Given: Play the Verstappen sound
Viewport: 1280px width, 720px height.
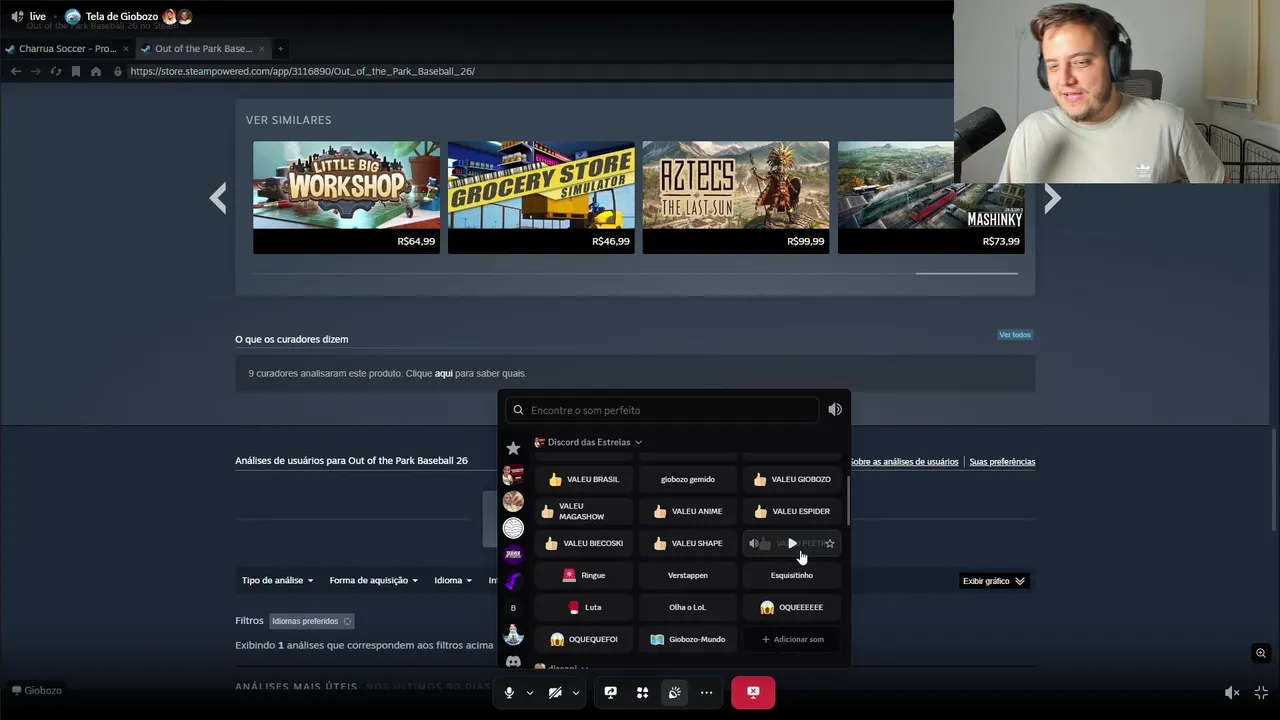Looking at the screenshot, I should (688, 575).
